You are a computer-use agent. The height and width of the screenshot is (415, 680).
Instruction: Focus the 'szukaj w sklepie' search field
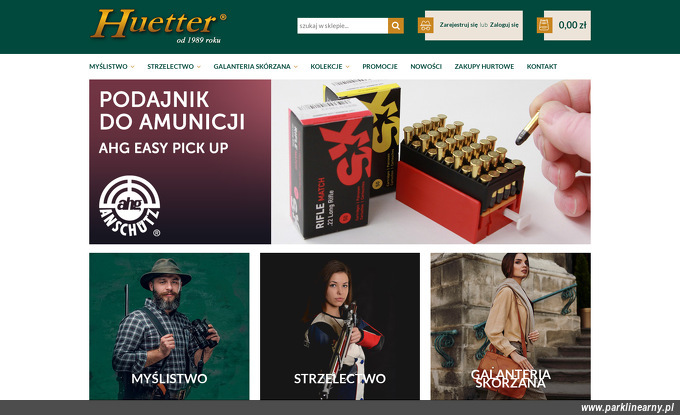click(x=343, y=26)
